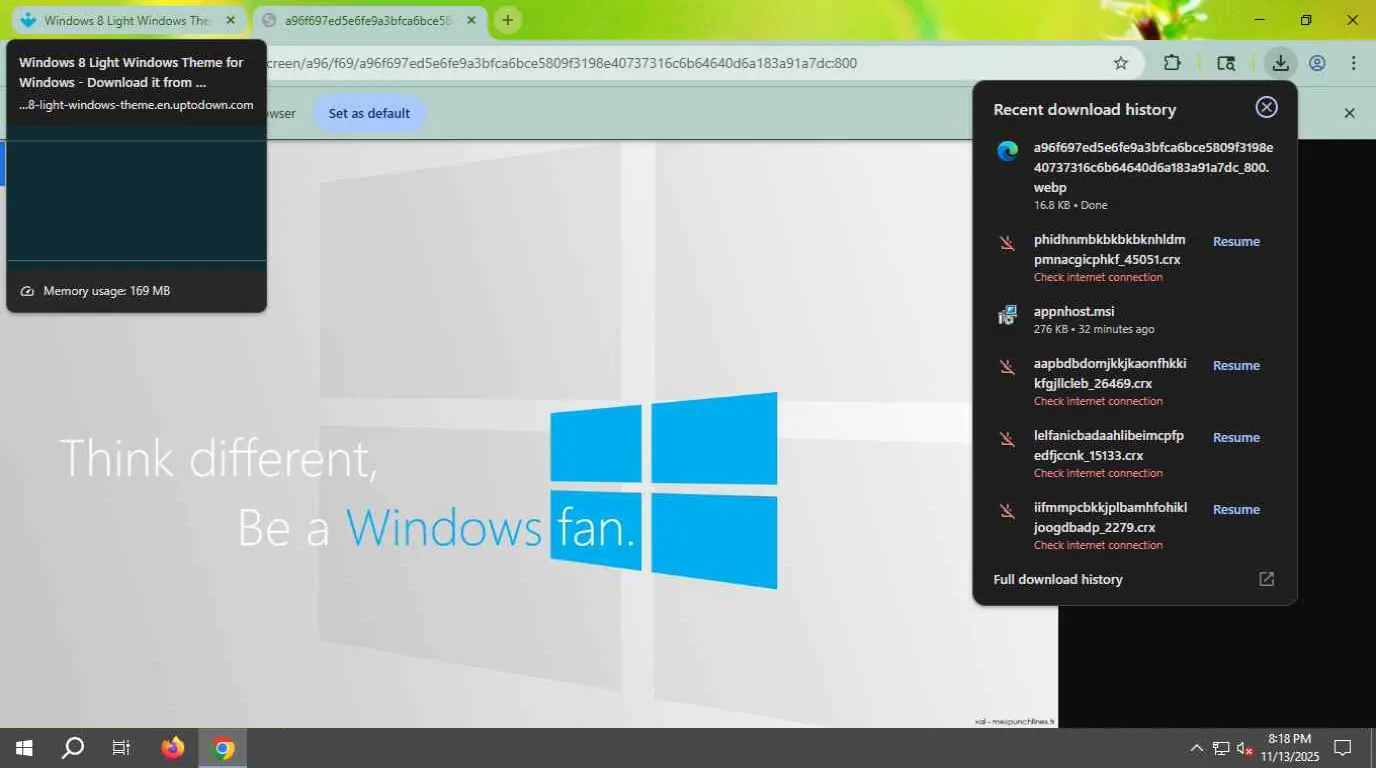Open a new browser tab
The height and width of the screenshot is (768, 1376).
coord(508,20)
